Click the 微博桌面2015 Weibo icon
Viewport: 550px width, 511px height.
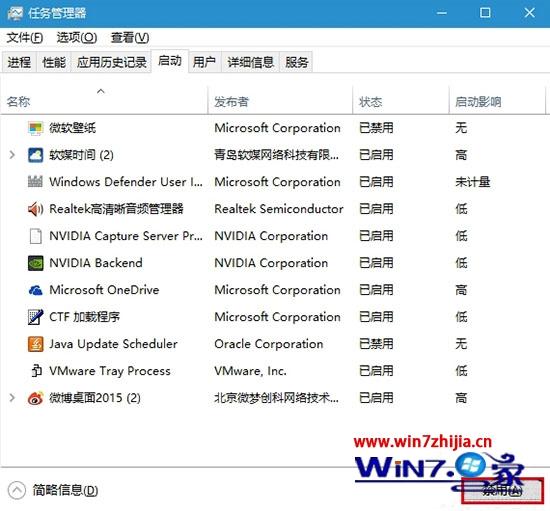click(35, 398)
